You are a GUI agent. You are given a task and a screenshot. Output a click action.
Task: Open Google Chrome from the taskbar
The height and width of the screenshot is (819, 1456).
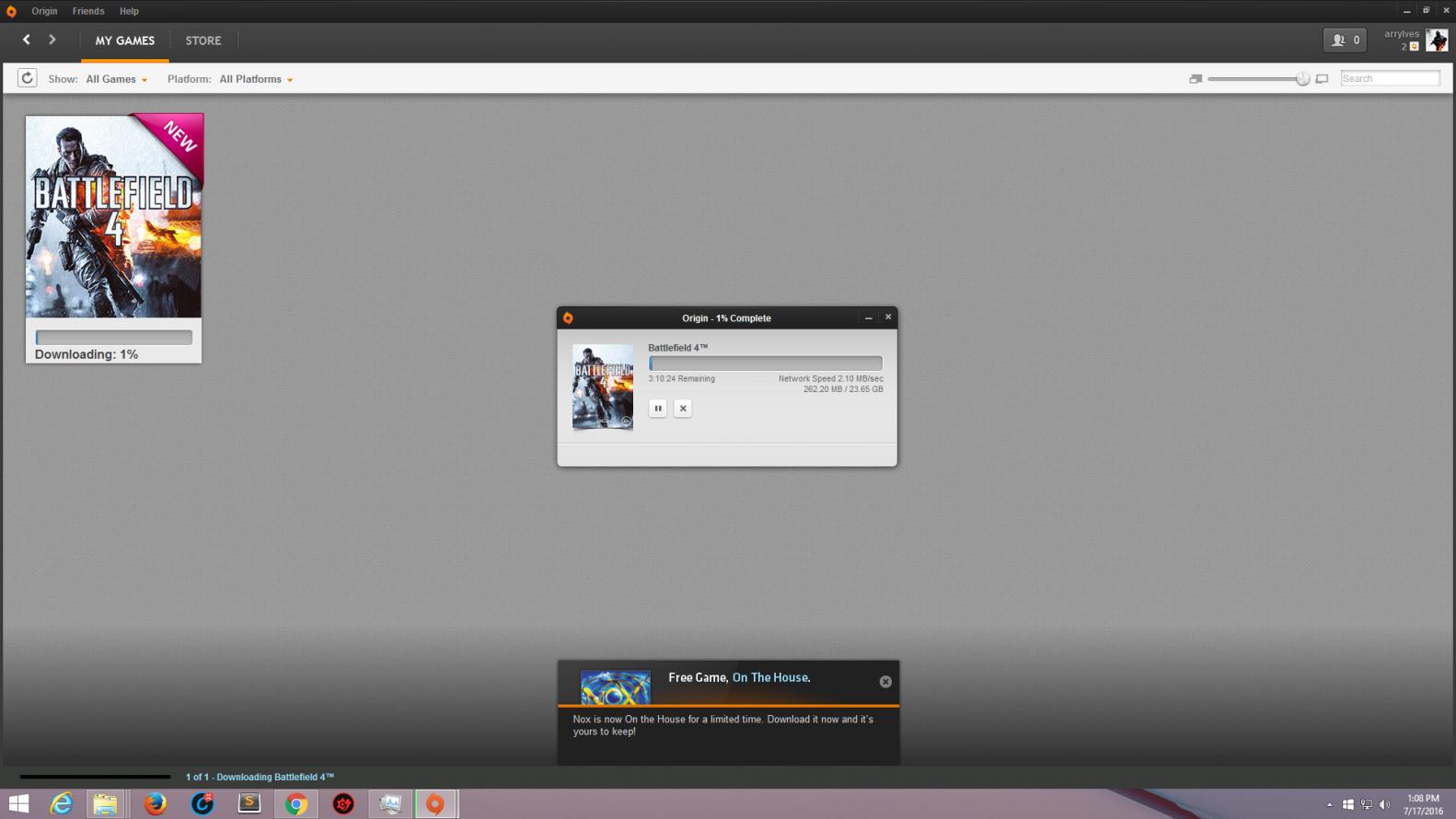coord(296,804)
